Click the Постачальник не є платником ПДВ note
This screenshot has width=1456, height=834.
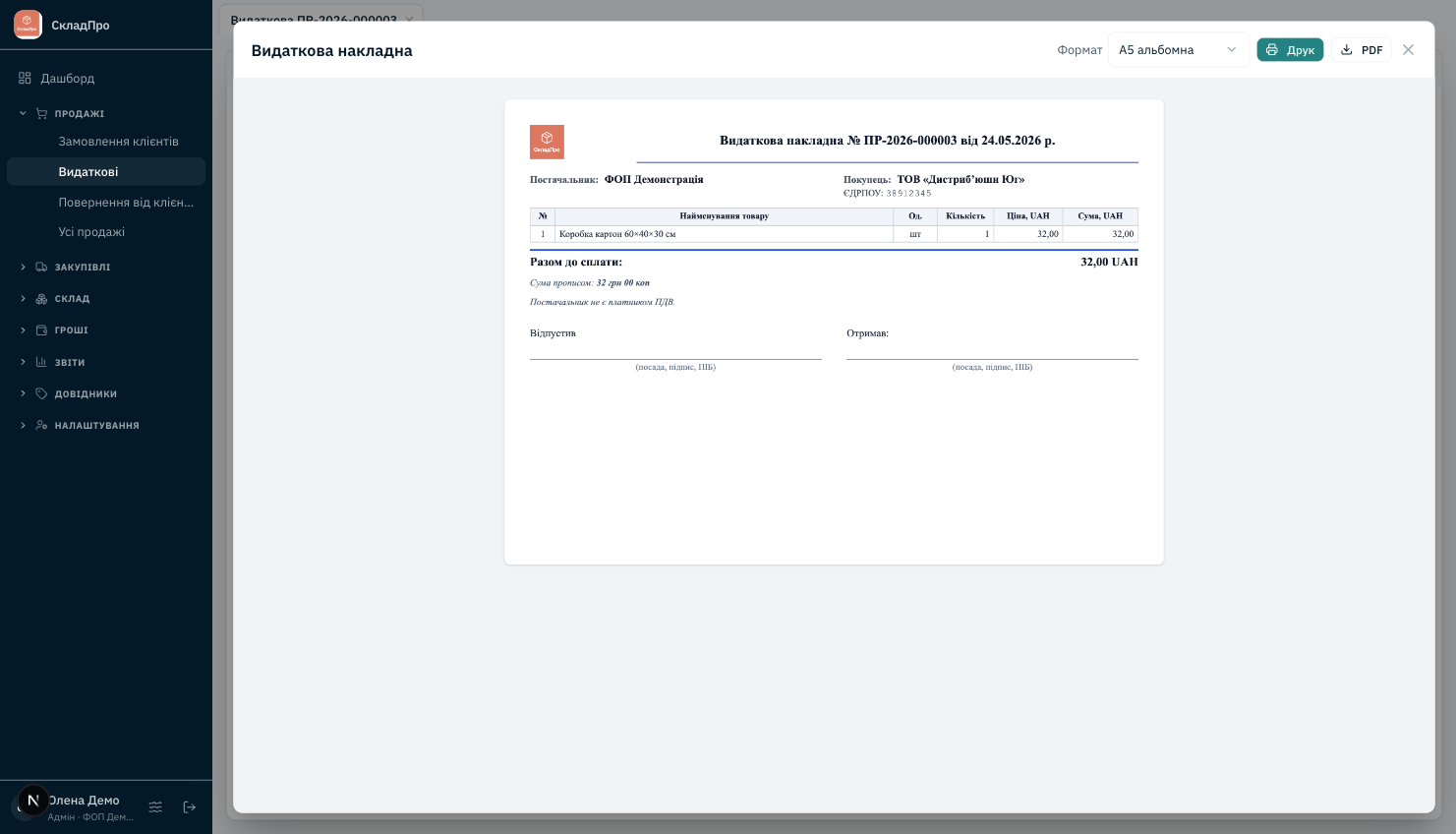pos(603,302)
